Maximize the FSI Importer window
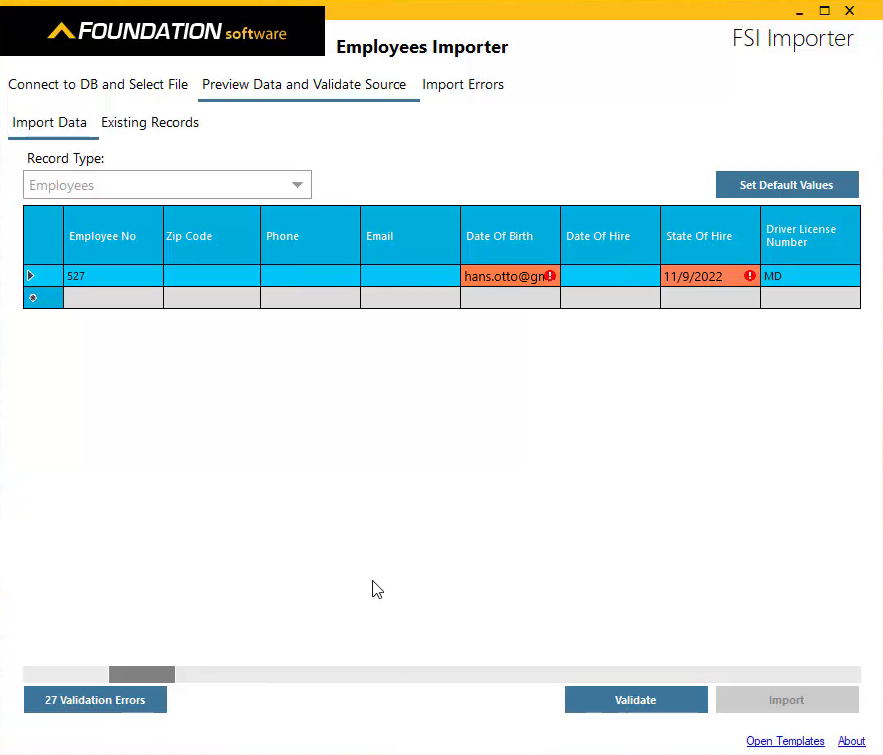 tap(825, 11)
